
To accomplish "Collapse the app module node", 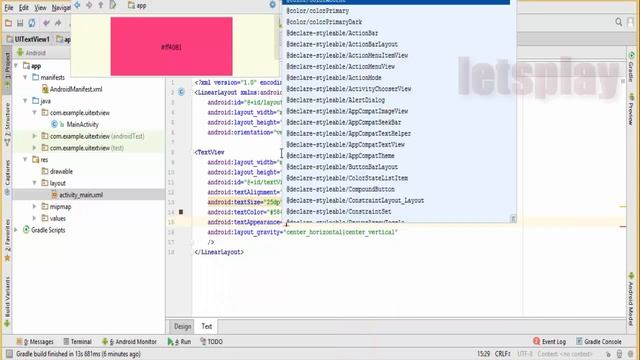I will tap(16, 66).
